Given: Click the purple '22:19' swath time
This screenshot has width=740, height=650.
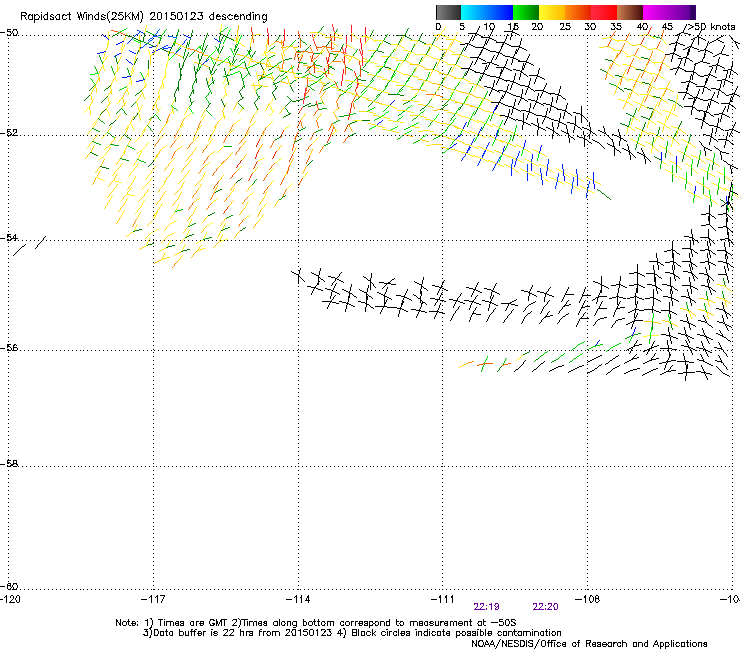Looking at the screenshot, I should point(487,607).
